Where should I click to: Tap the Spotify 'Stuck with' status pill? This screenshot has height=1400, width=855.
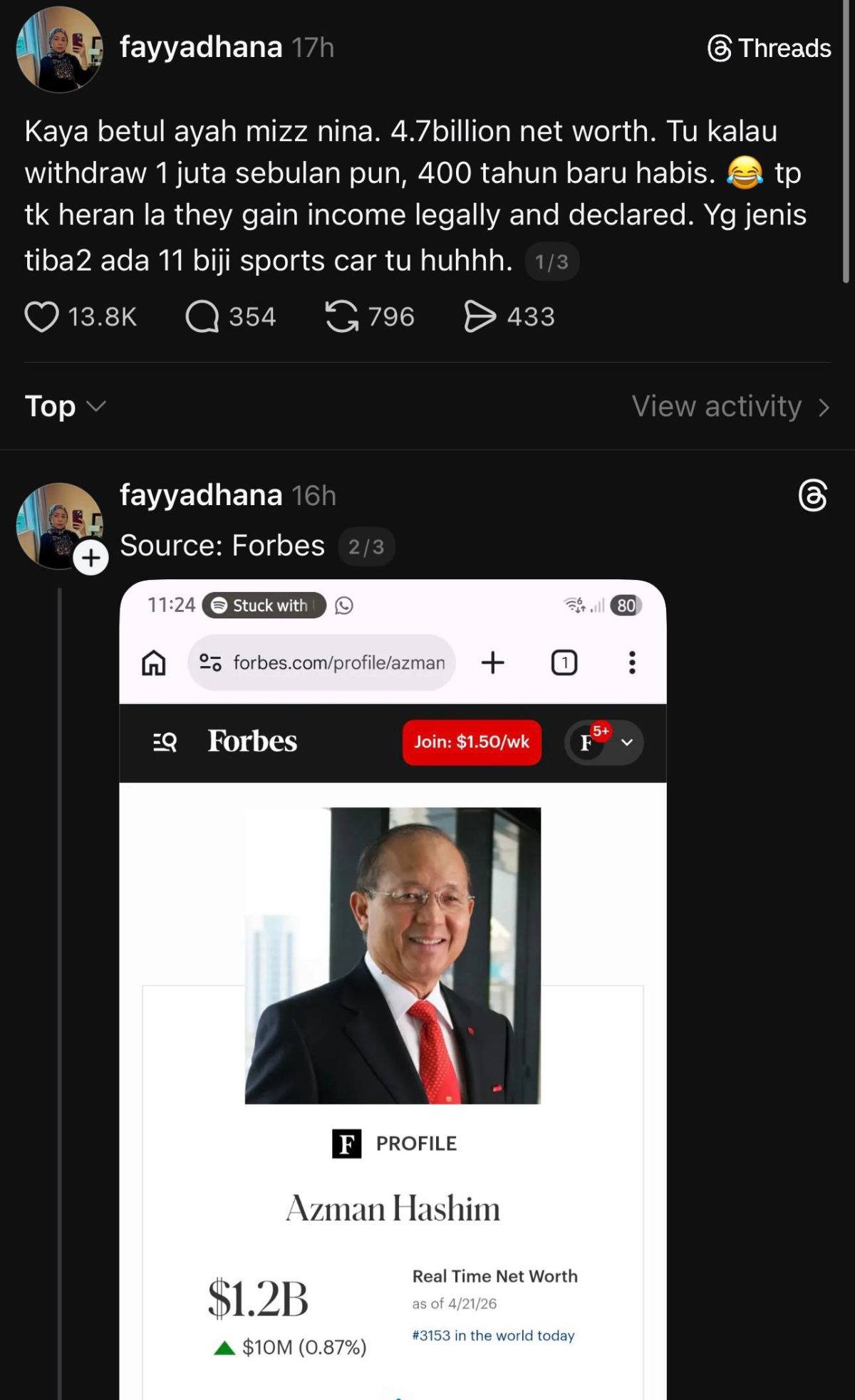264,605
